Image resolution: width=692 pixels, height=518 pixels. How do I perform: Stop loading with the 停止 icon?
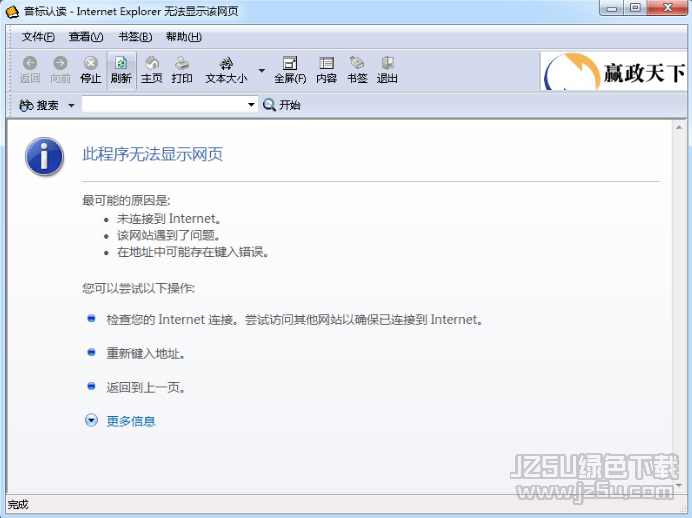coord(91,63)
